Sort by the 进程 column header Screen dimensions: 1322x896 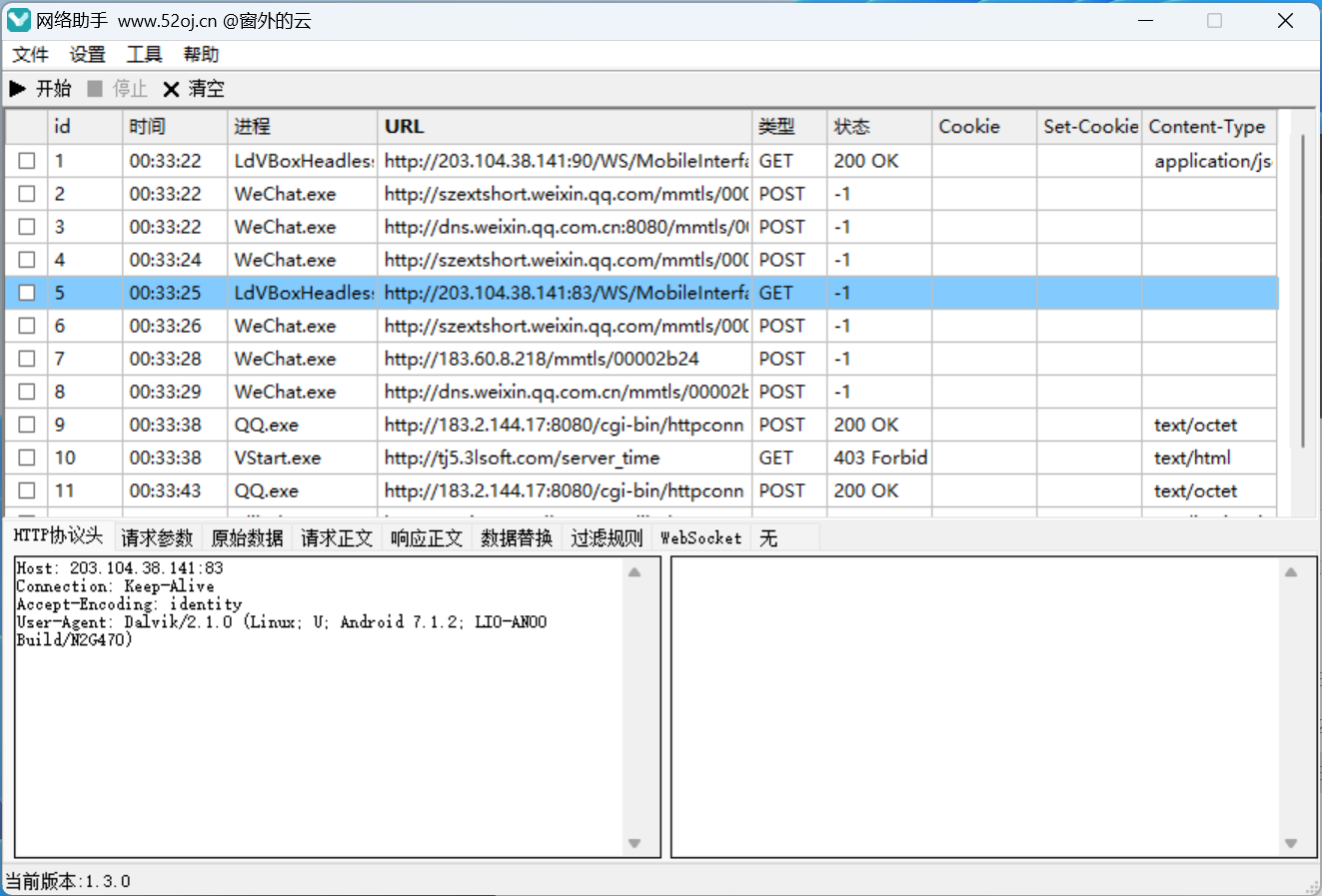pyautogui.click(x=303, y=127)
